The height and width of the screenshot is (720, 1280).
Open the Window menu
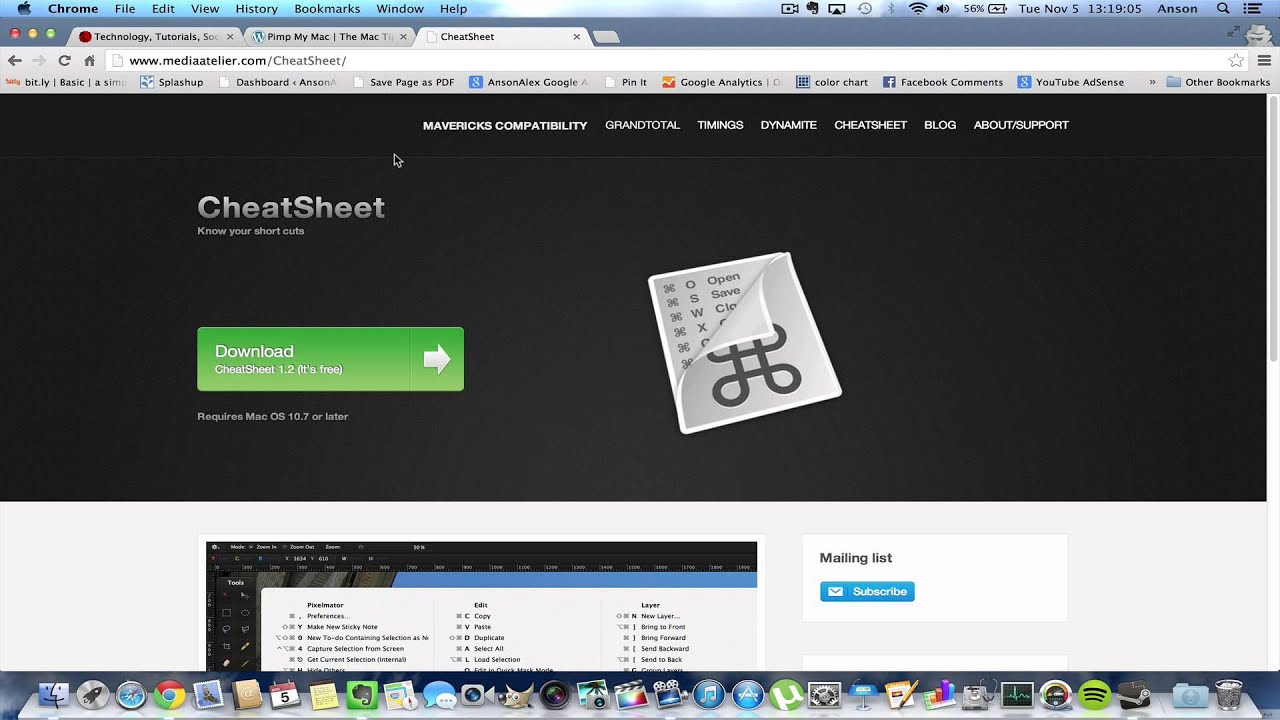[x=400, y=9]
